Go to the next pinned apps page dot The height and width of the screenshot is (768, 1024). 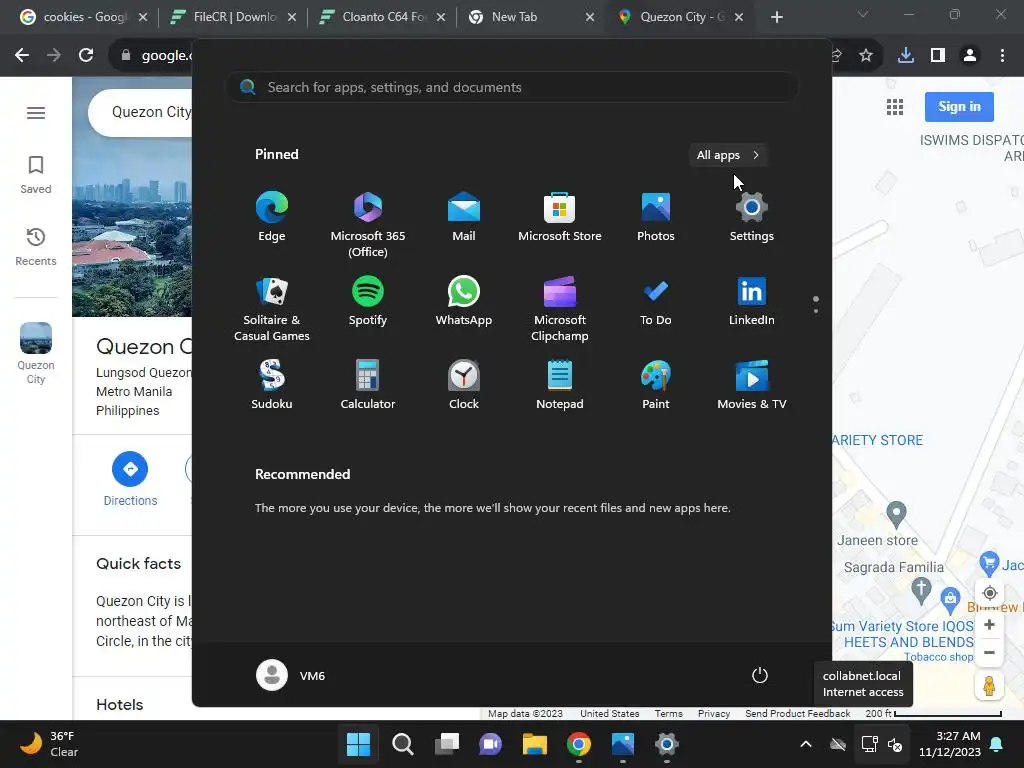[x=816, y=311]
